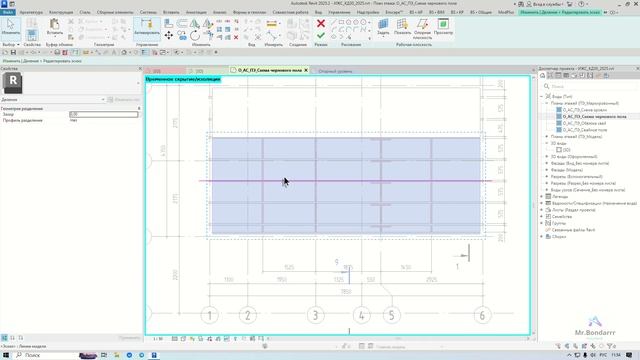Click the Опорная плоскость tool
Viewport: 640px width, 360px height.
(x=422, y=29)
